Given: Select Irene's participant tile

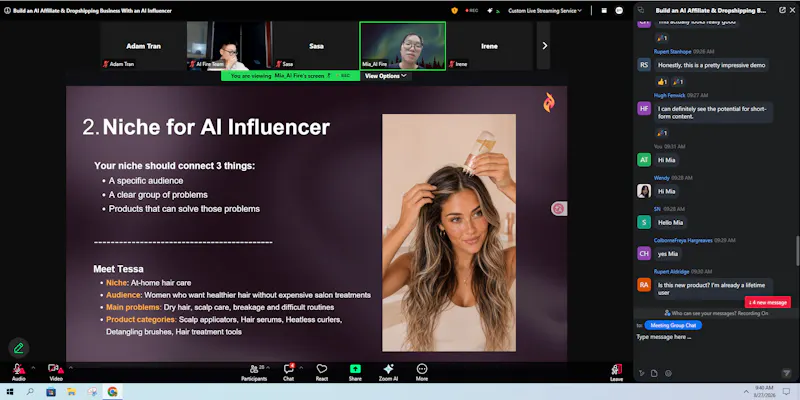Looking at the screenshot, I should [489, 45].
